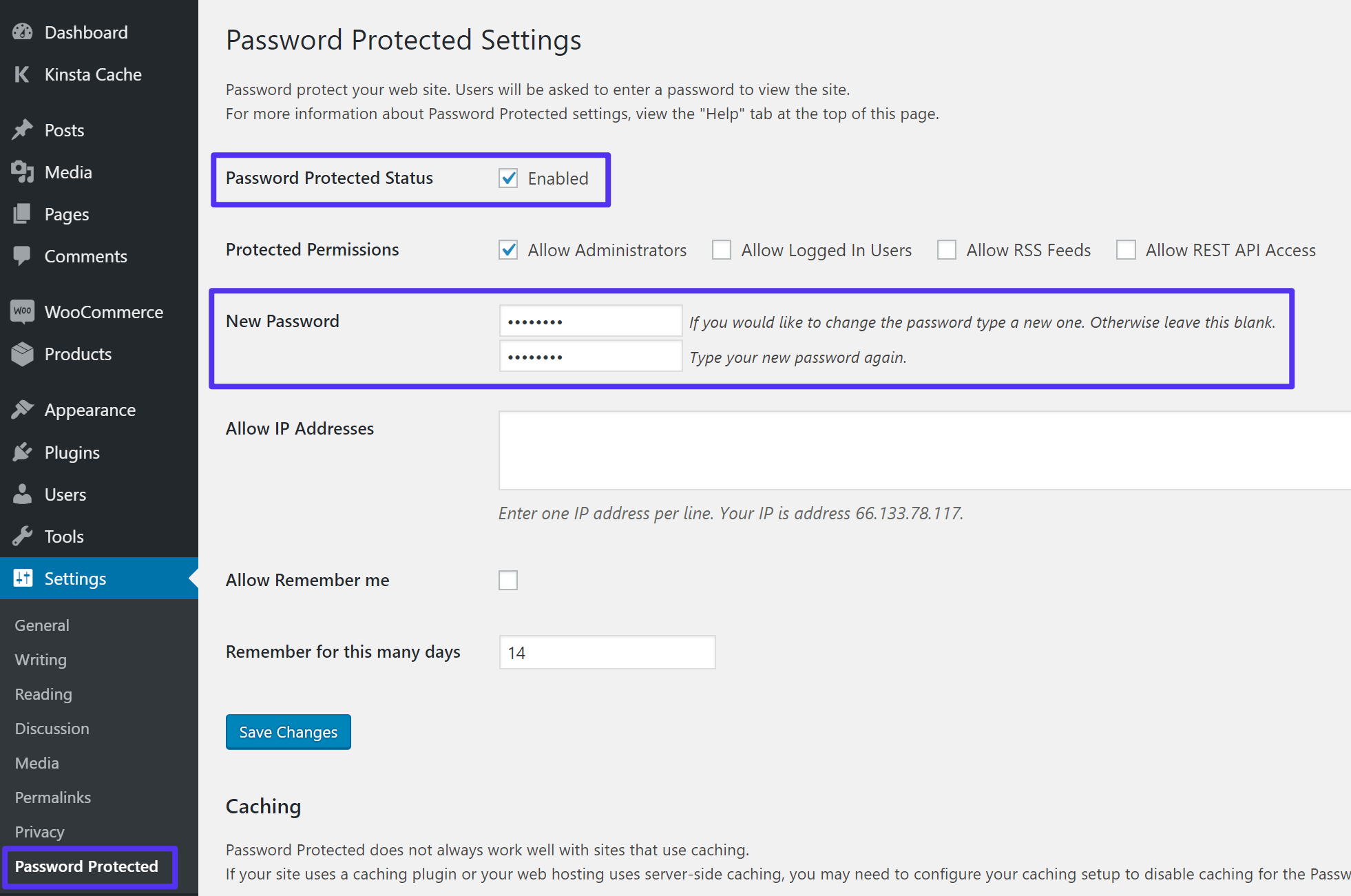
Task: Click the Settings icon in sidebar
Action: pyautogui.click(x=21, y=578)
